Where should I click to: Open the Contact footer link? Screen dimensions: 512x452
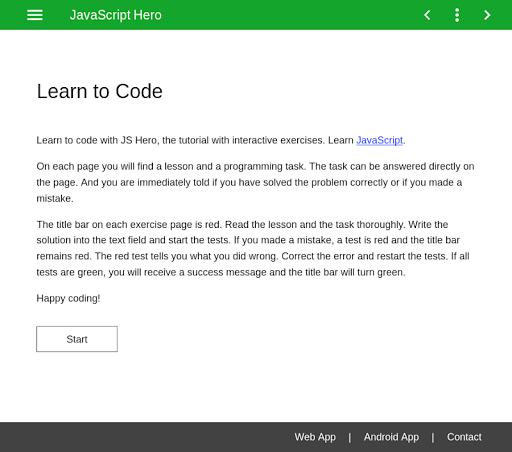coord(464,437)
